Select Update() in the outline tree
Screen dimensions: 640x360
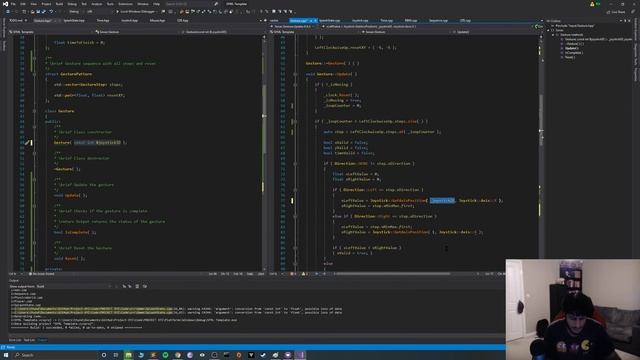click(x=571, y=48)
